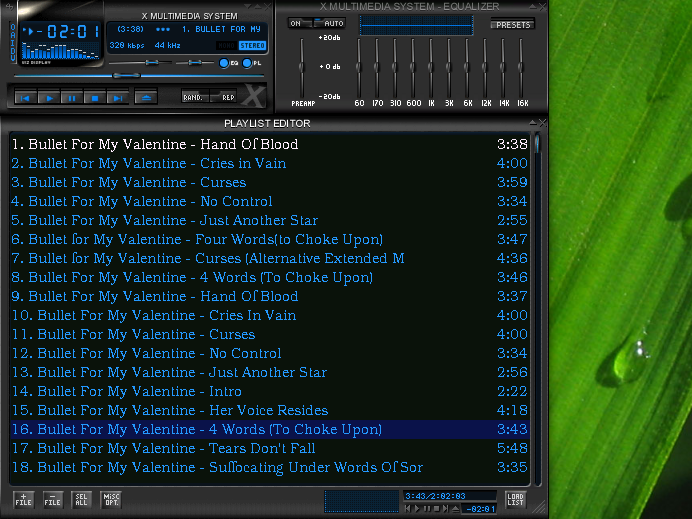Click the balance slider handle
The height and width of the screenshot is (519, 692).
click(x=195, y=63)
